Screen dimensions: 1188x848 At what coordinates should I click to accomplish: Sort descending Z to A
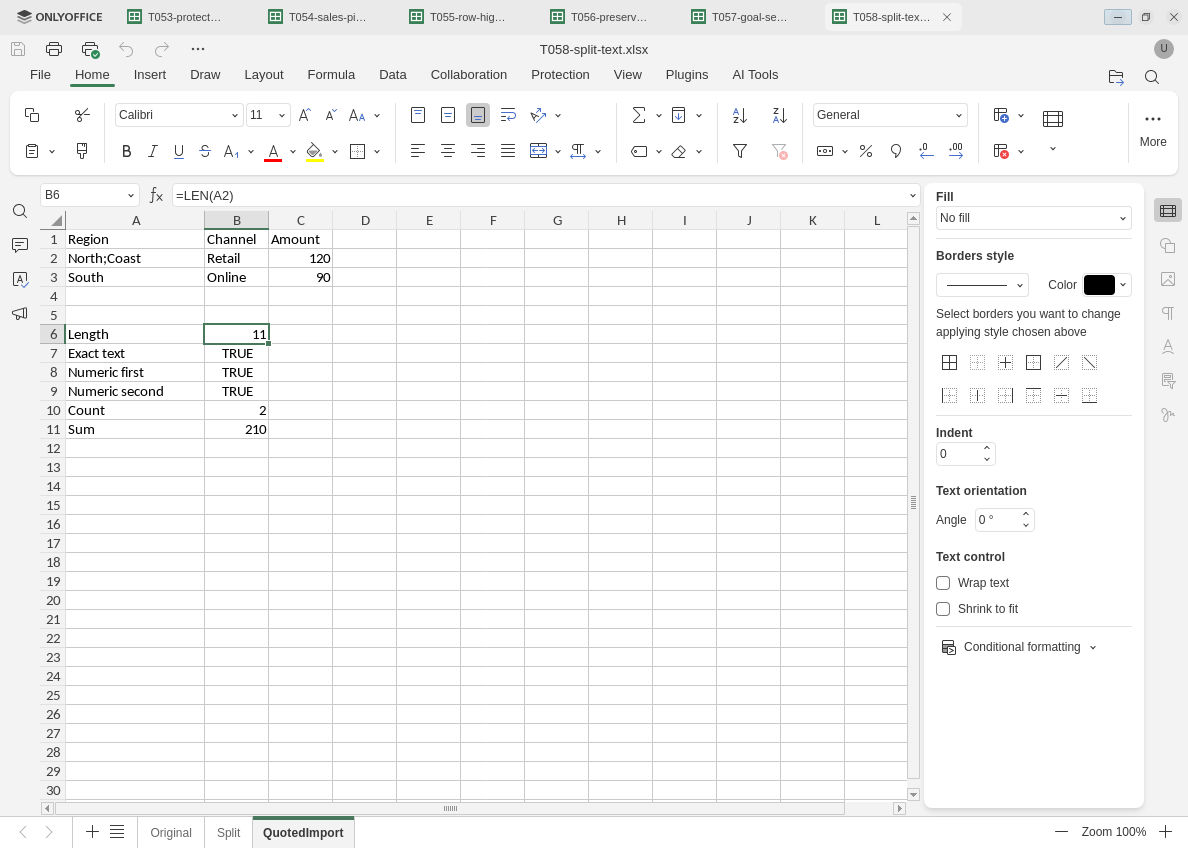click(x=779, y=115)
